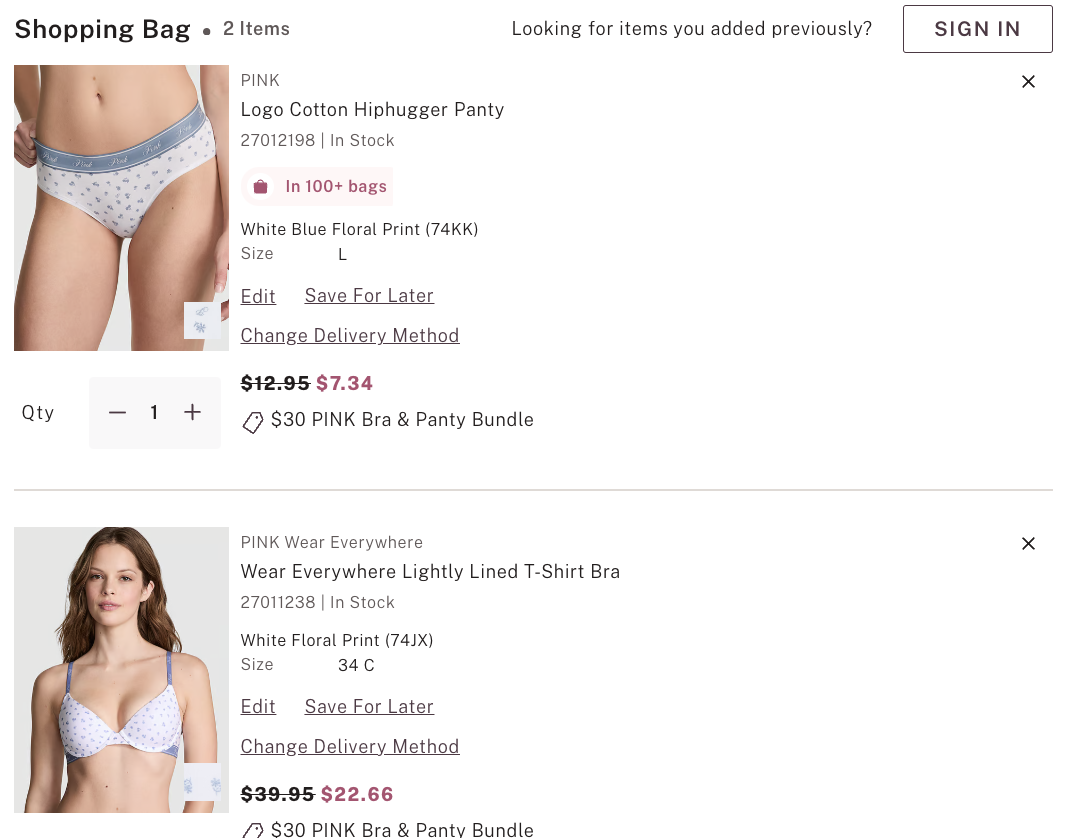
Task: Remove the Wear Everywhere T-Shirt Bra item
Action: pos(1028,544)
